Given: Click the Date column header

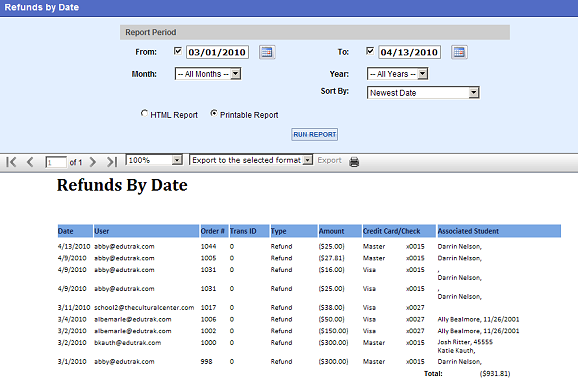Looking at the screenshot, I should [x=75, y=231].
